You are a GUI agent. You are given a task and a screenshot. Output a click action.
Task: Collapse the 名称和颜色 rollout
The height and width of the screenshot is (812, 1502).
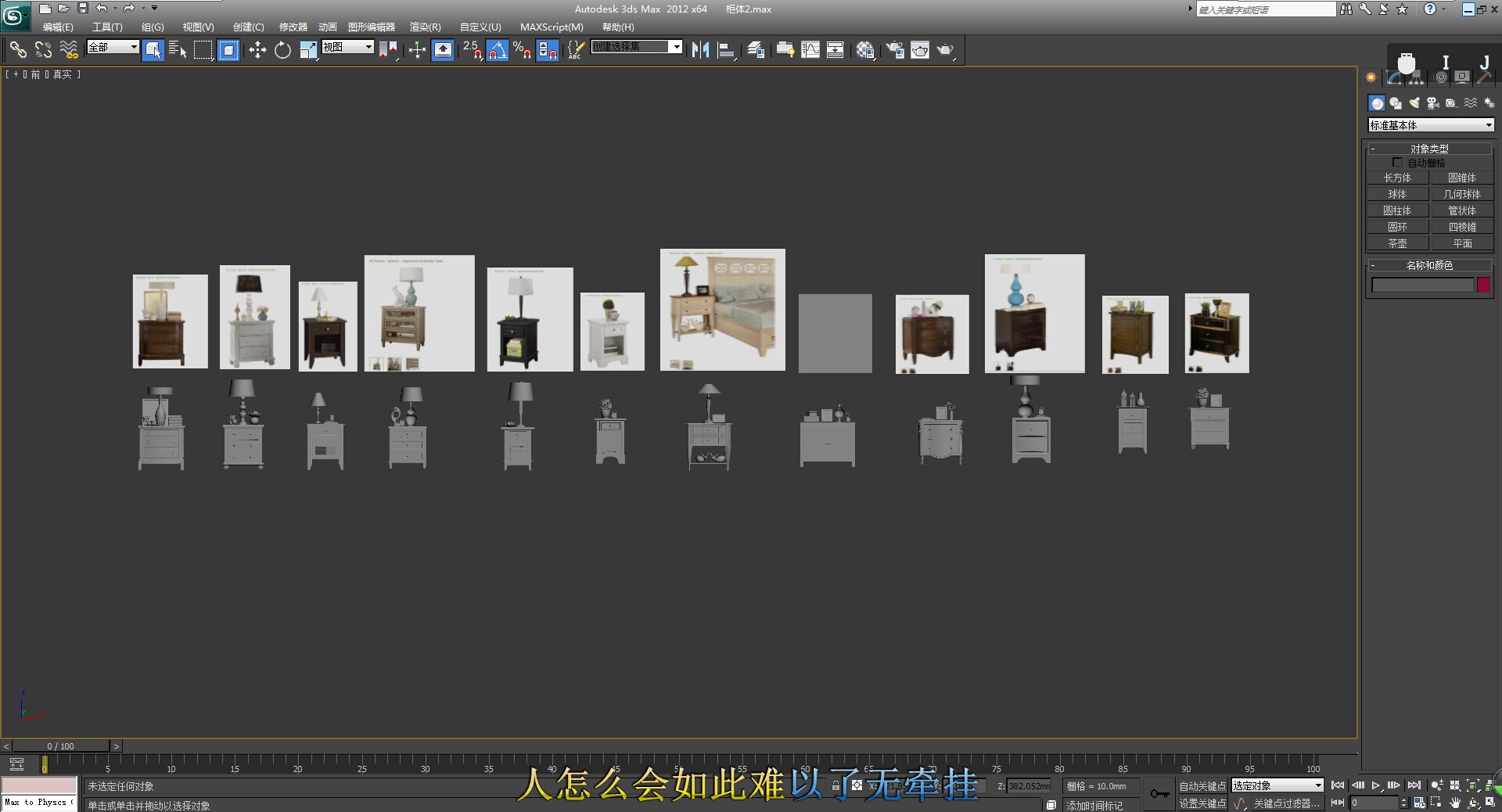tap(1429, 265)
